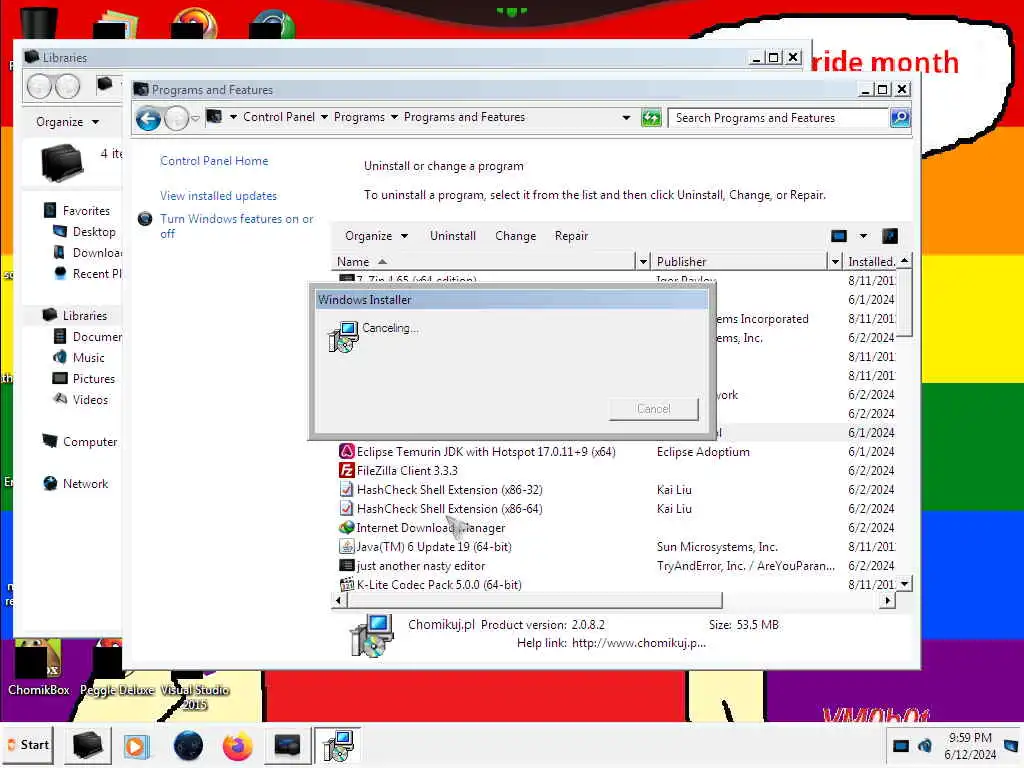Select Videos in Libraries sidebar

tap(90, 400)
